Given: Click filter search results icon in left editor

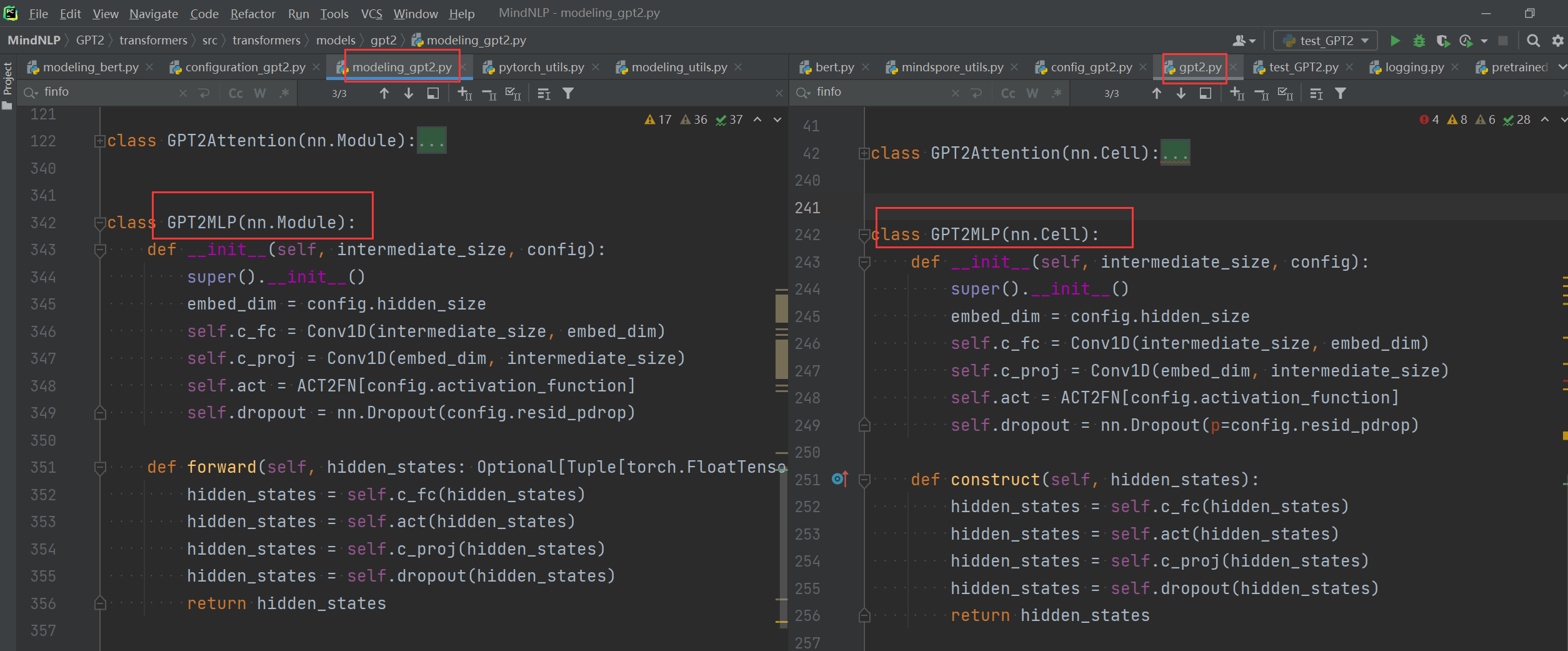Looking at the screenshot, I should 568,93.
